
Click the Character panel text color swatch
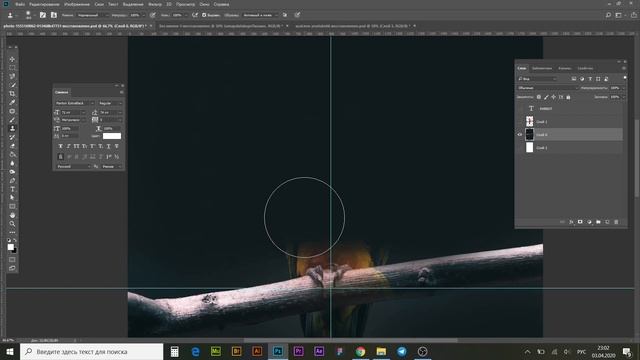coord(112,136)
